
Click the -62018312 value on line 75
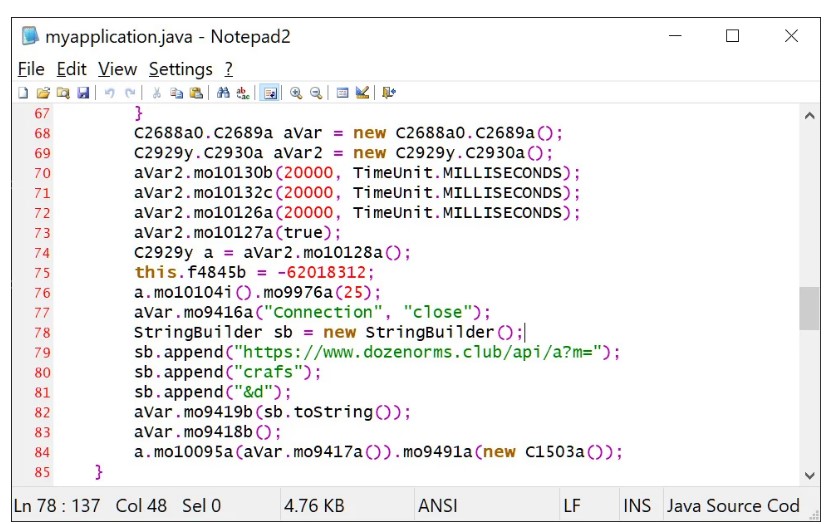tap(321, 272)
